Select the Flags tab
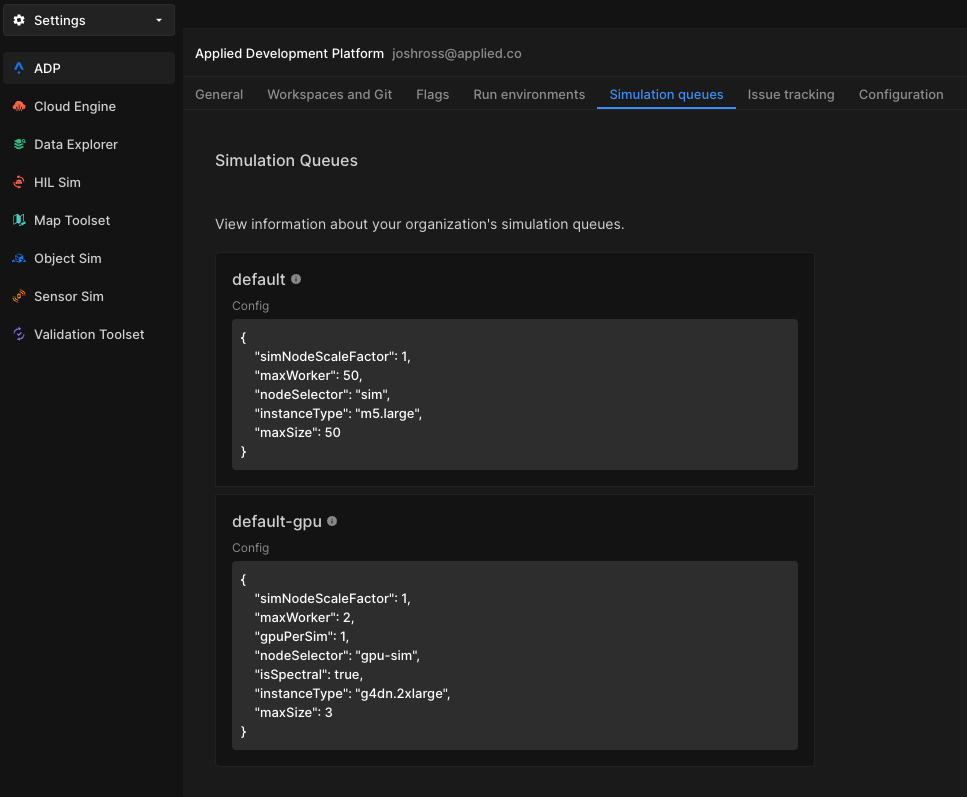The image size is (967, 797). click(432, 94)
